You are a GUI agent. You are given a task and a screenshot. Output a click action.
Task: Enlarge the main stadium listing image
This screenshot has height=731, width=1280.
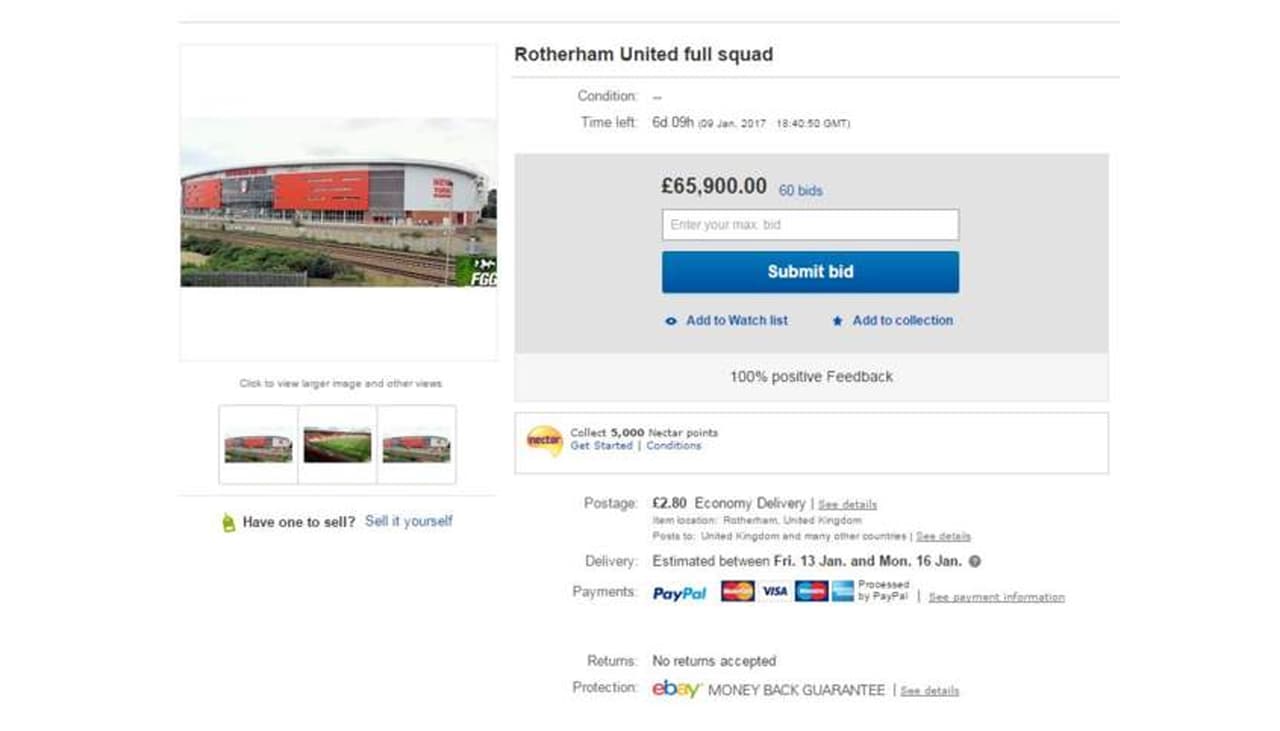(x=338, y=203)
